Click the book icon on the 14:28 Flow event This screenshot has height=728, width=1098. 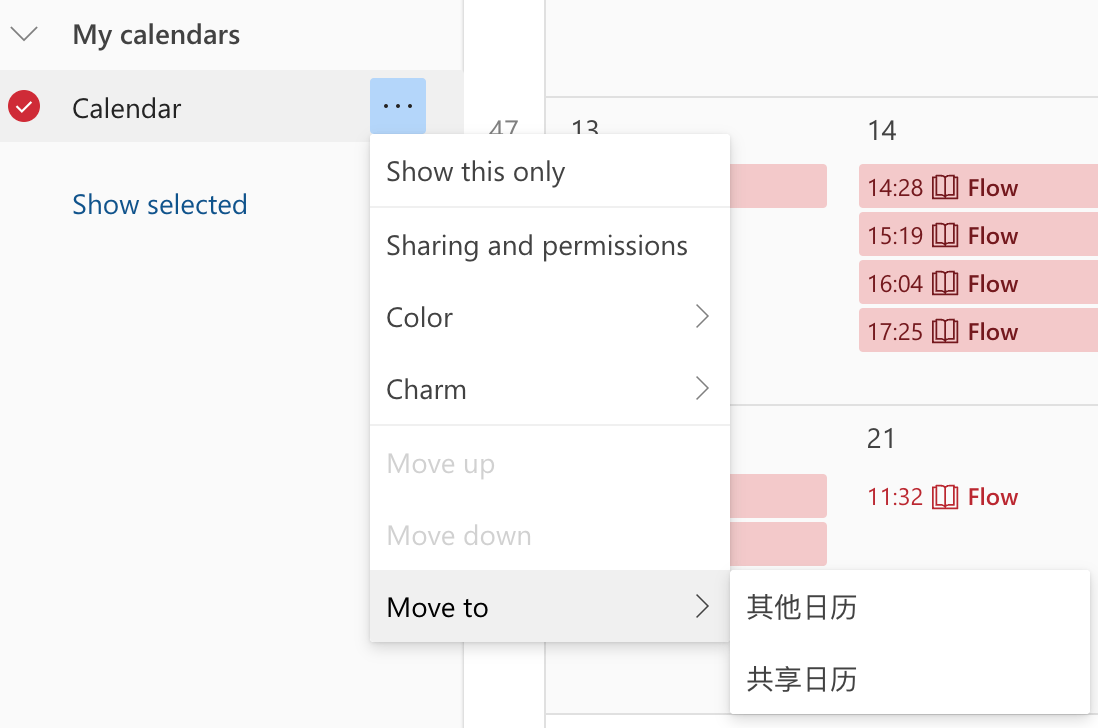tap(944, 187)
